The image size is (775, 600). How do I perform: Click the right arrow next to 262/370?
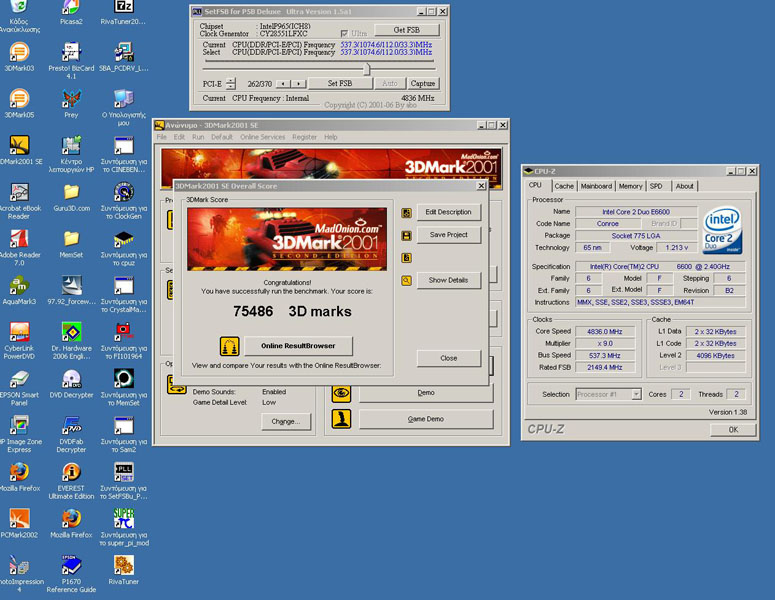point(299,84)
